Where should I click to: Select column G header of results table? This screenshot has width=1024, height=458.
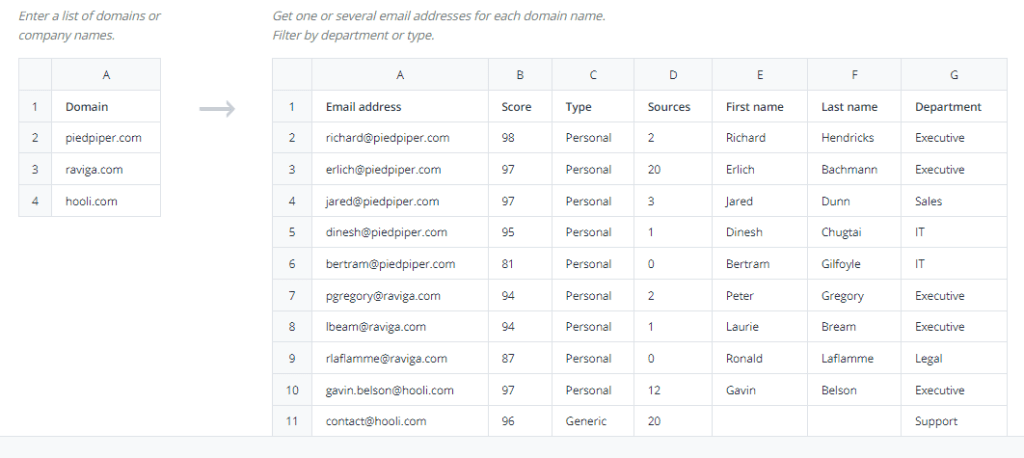click(954, 74)
